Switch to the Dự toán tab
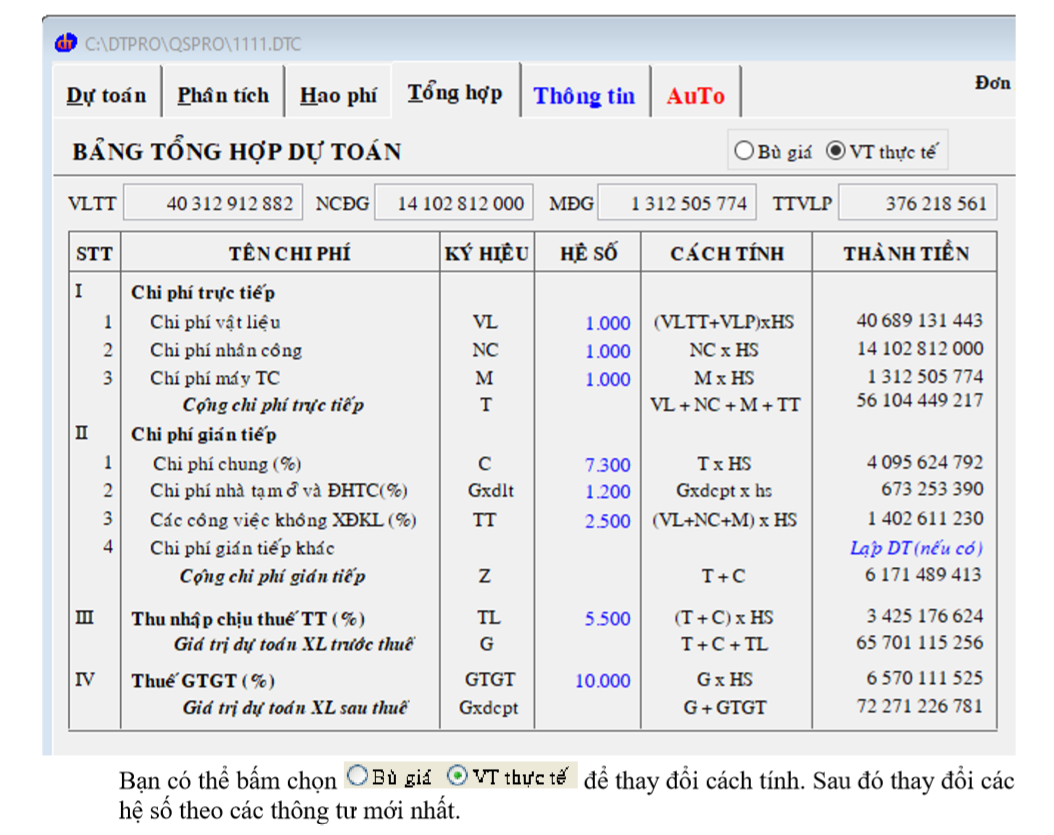Screen dimensions: 1054x835 106,96
